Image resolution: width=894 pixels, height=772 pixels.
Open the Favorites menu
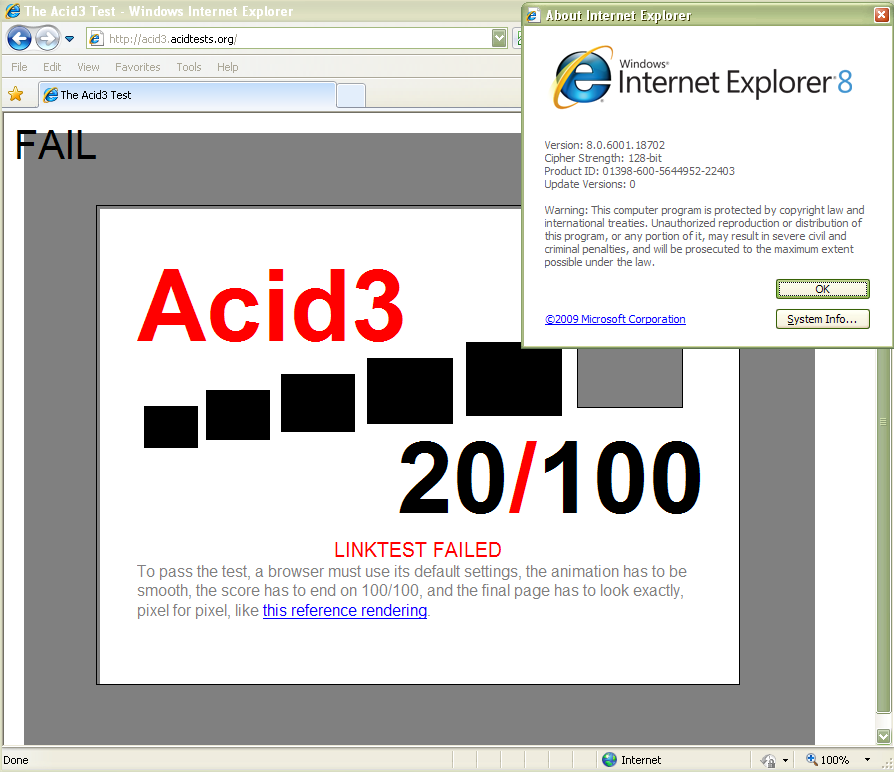[137, 67]
